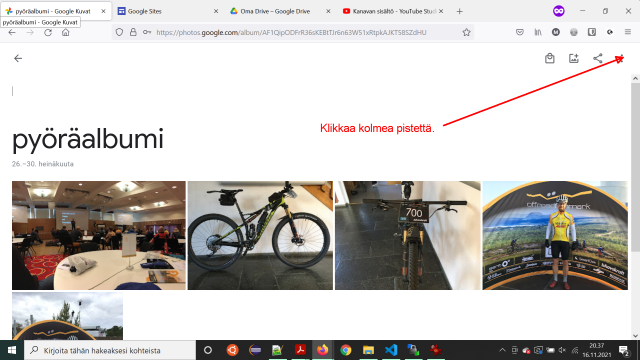Open File Explorer from the taskbar
This screenshot has width=640, height=360.
(368, 350)
